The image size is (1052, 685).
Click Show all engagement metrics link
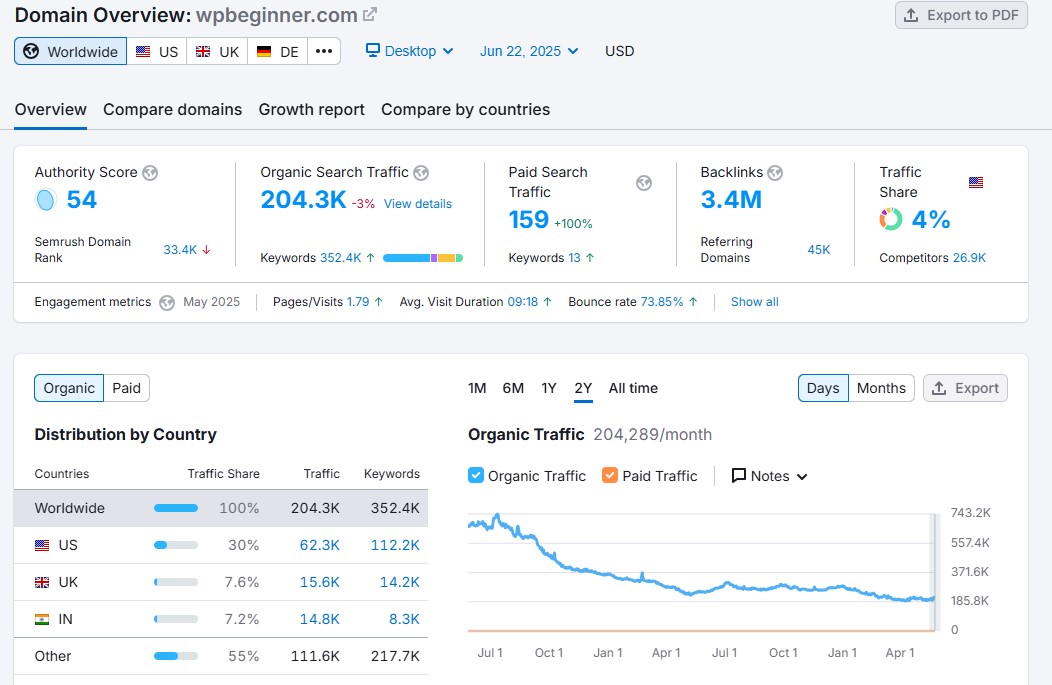755,302
